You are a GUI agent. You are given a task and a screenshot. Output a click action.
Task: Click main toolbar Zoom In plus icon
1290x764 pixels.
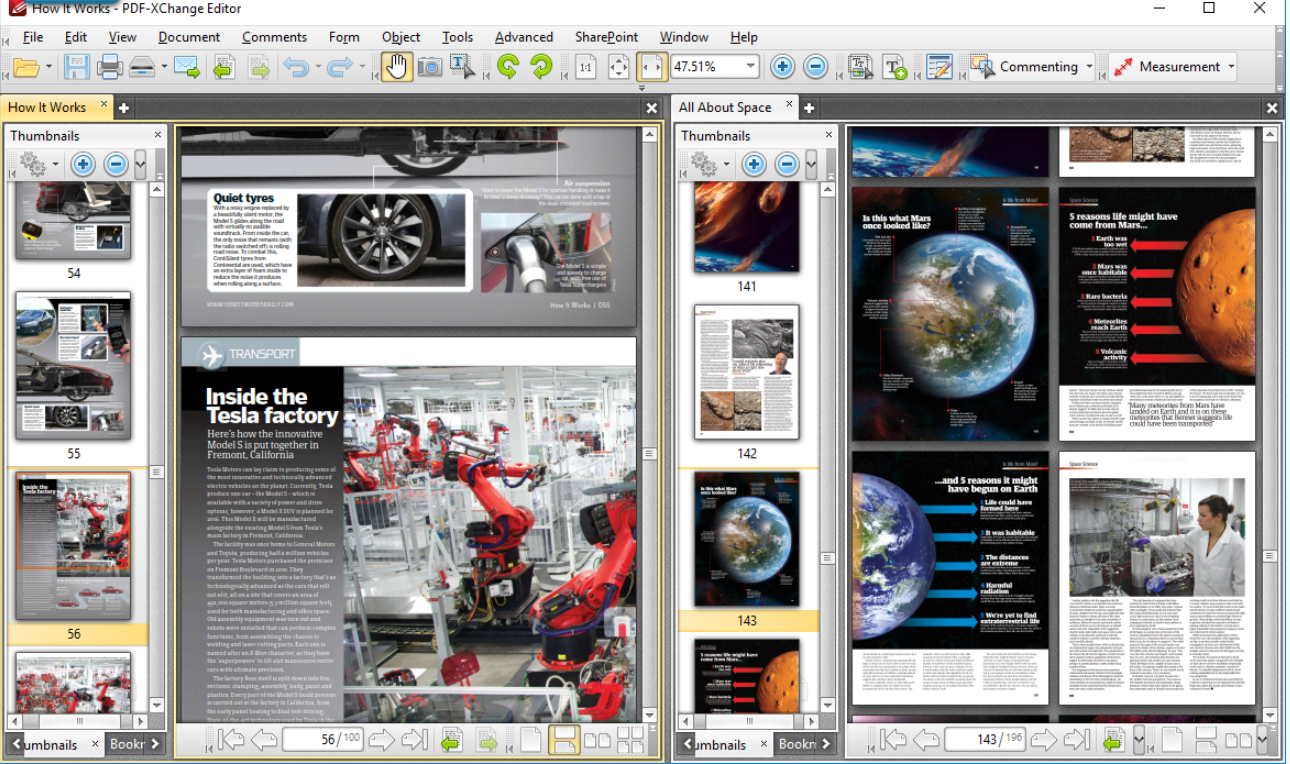(x=782, y=67)
